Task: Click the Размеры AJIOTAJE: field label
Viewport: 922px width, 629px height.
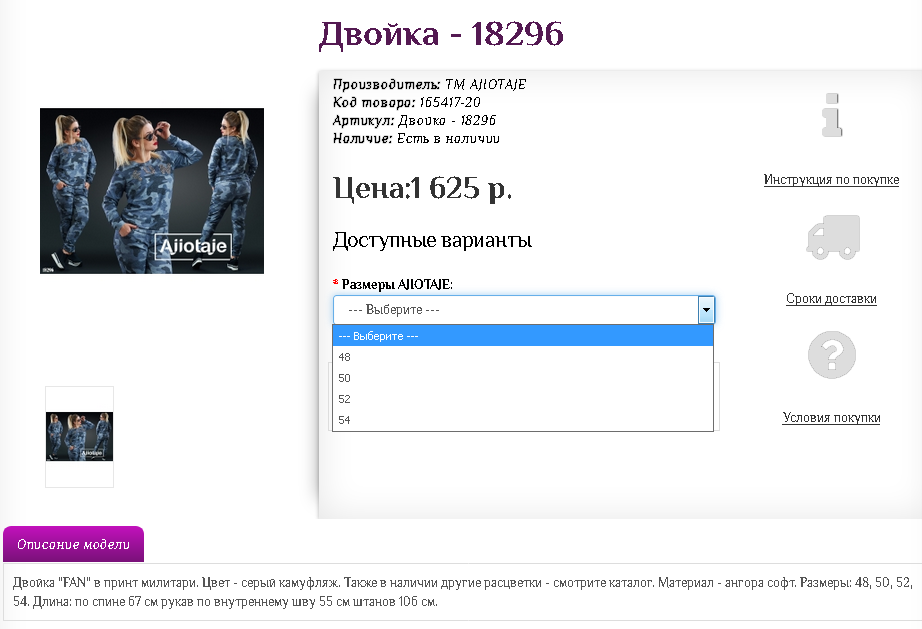Action: [x=397, y=285]
